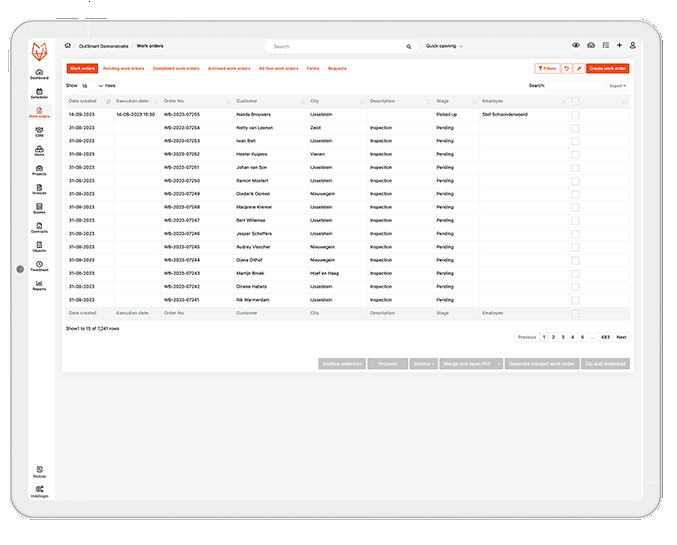Go to page 2 in pagination
Viewport: 677px width, 545px height.
[553, 337]
